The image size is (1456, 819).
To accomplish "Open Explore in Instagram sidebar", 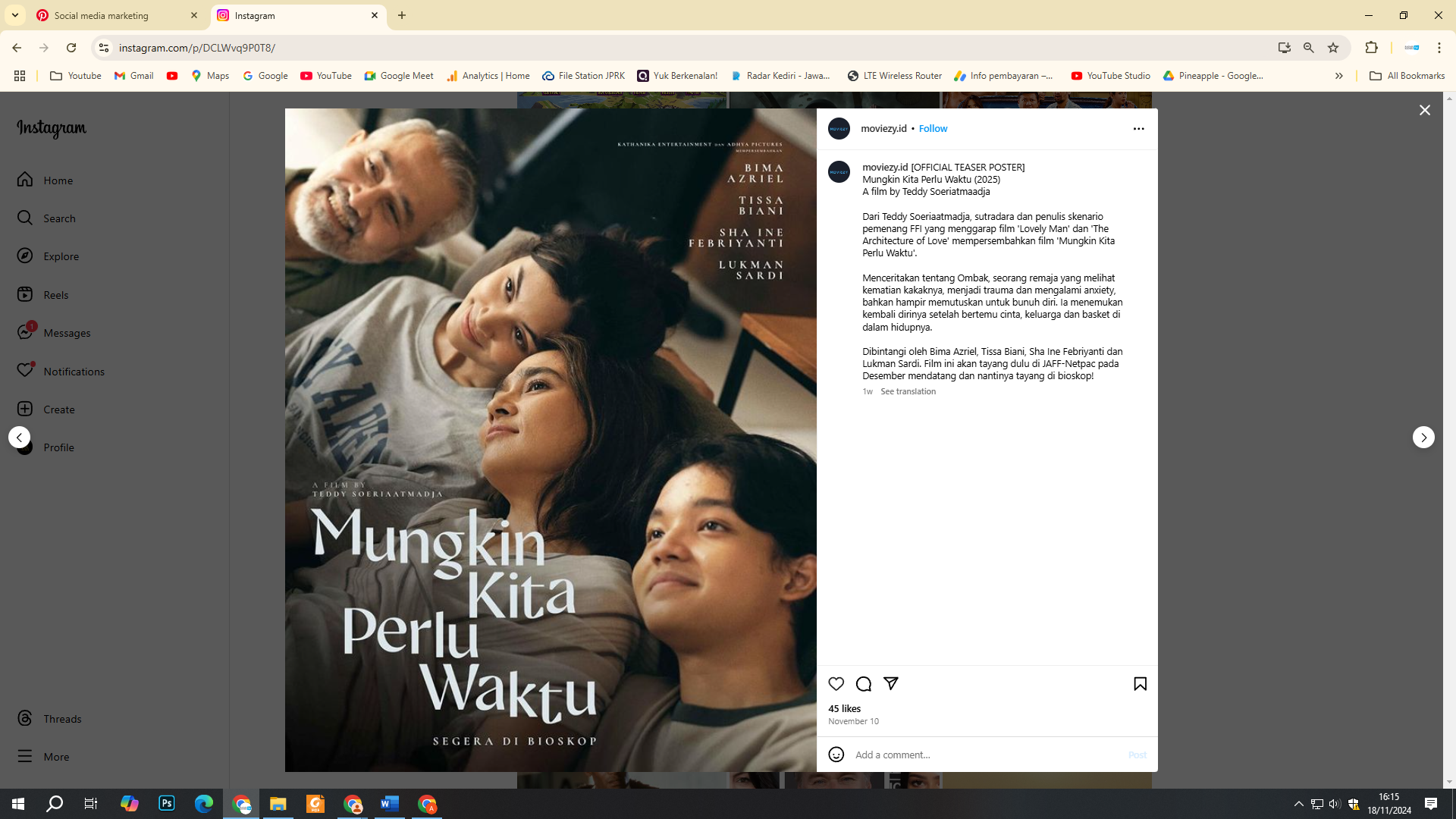I will pyautogui.click(x=48, y=256).
